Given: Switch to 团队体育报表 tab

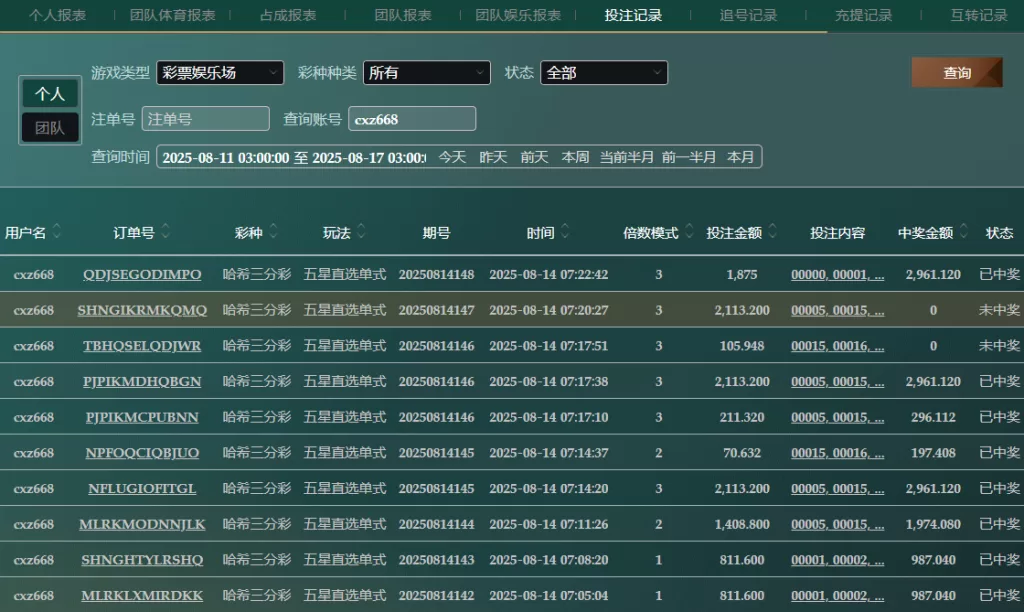Looking at the screenshot, I should point(172,15).
